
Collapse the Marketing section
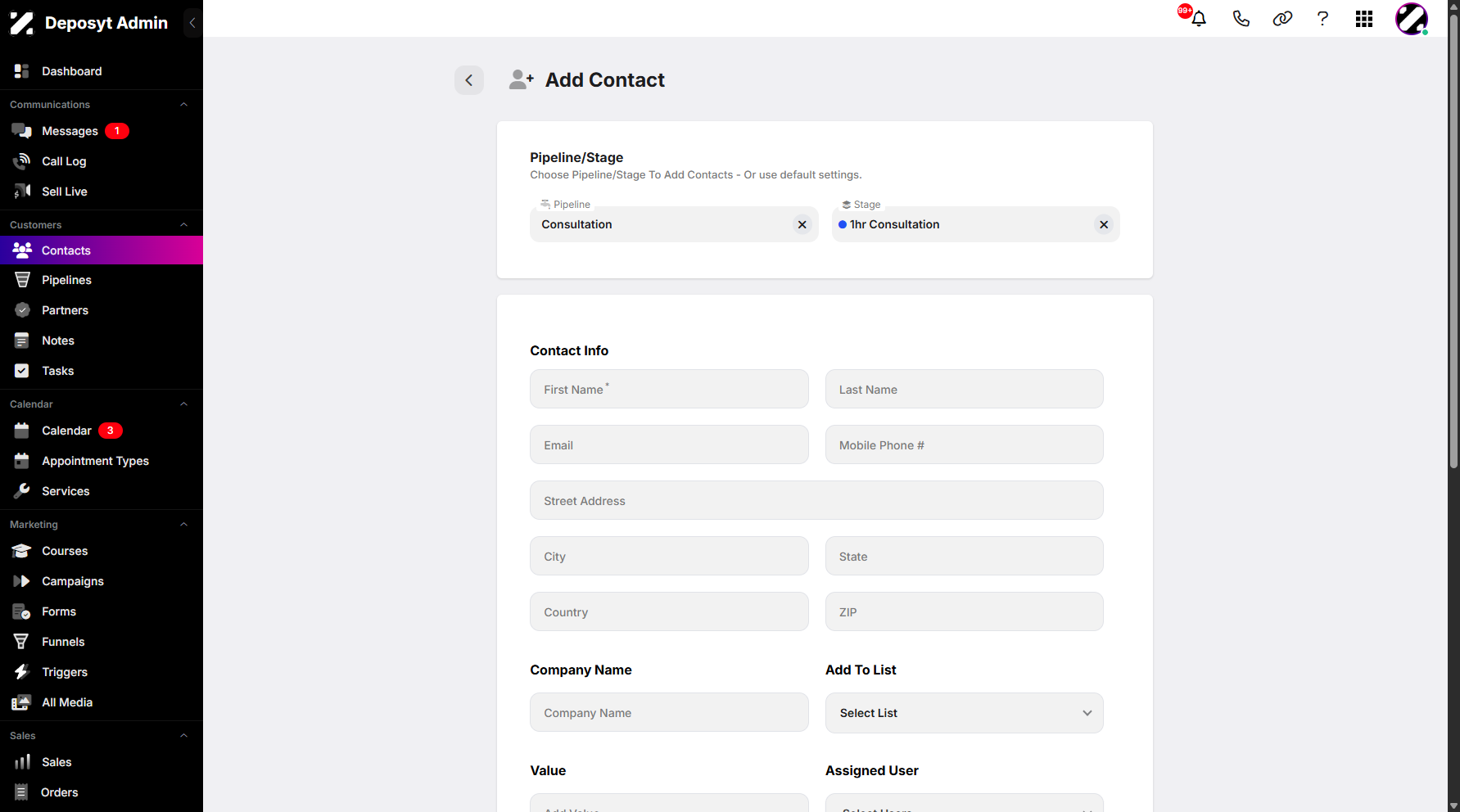tap(184, 525)
